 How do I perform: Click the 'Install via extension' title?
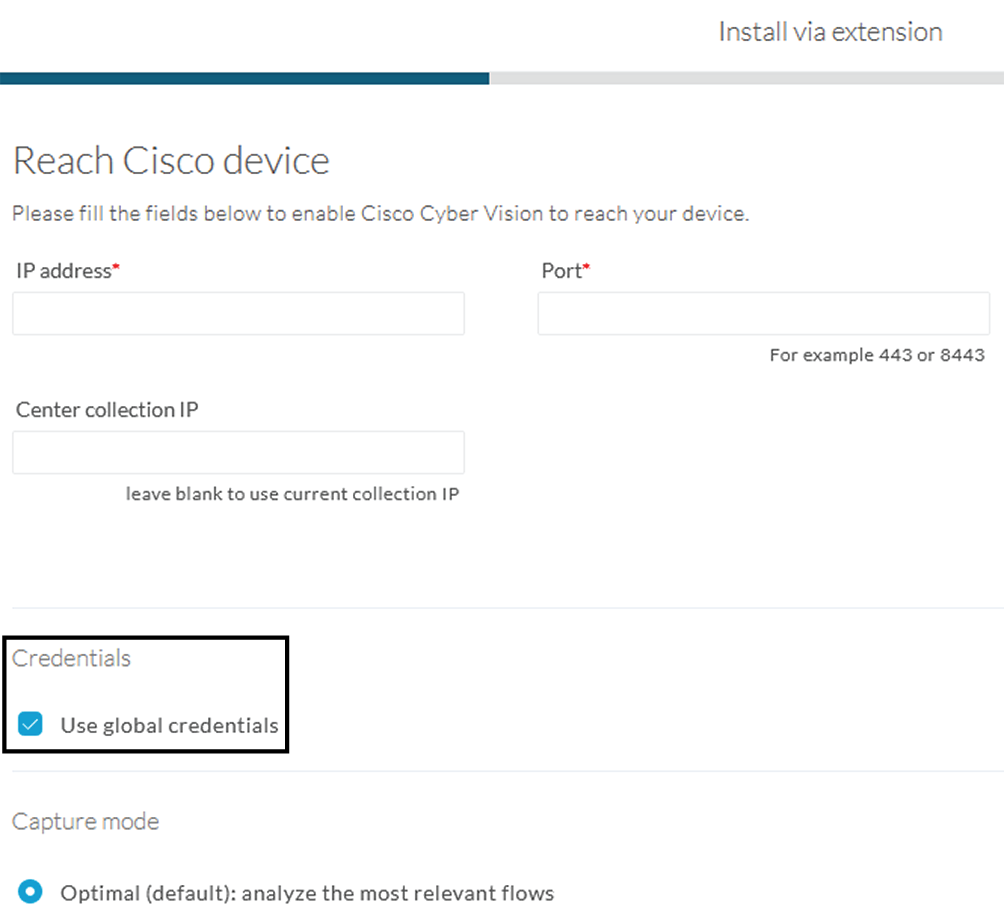pos(830,32)
